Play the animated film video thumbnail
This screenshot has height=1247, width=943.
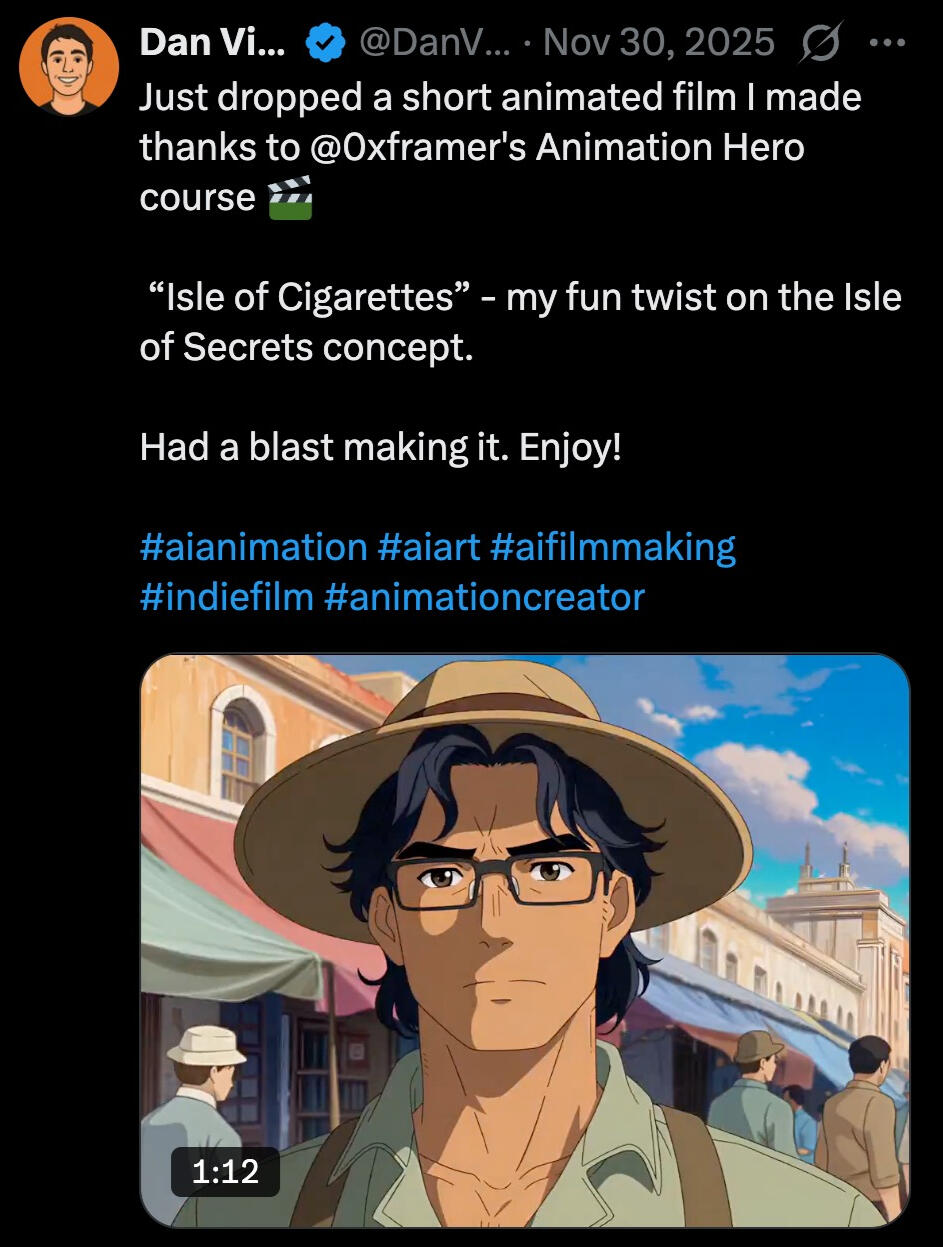pyautogui.click(x=525, y=940)
